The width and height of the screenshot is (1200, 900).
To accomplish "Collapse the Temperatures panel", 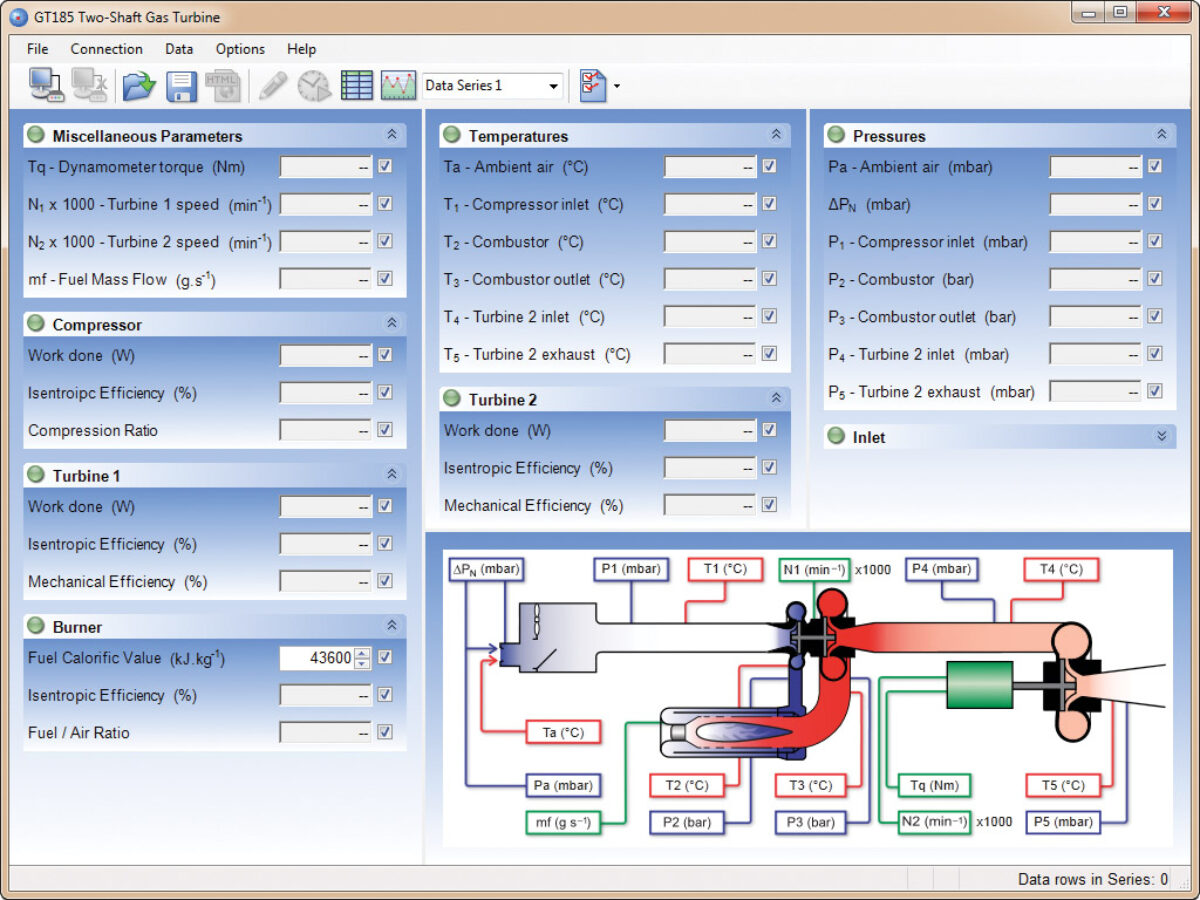I will pos(776,134).
